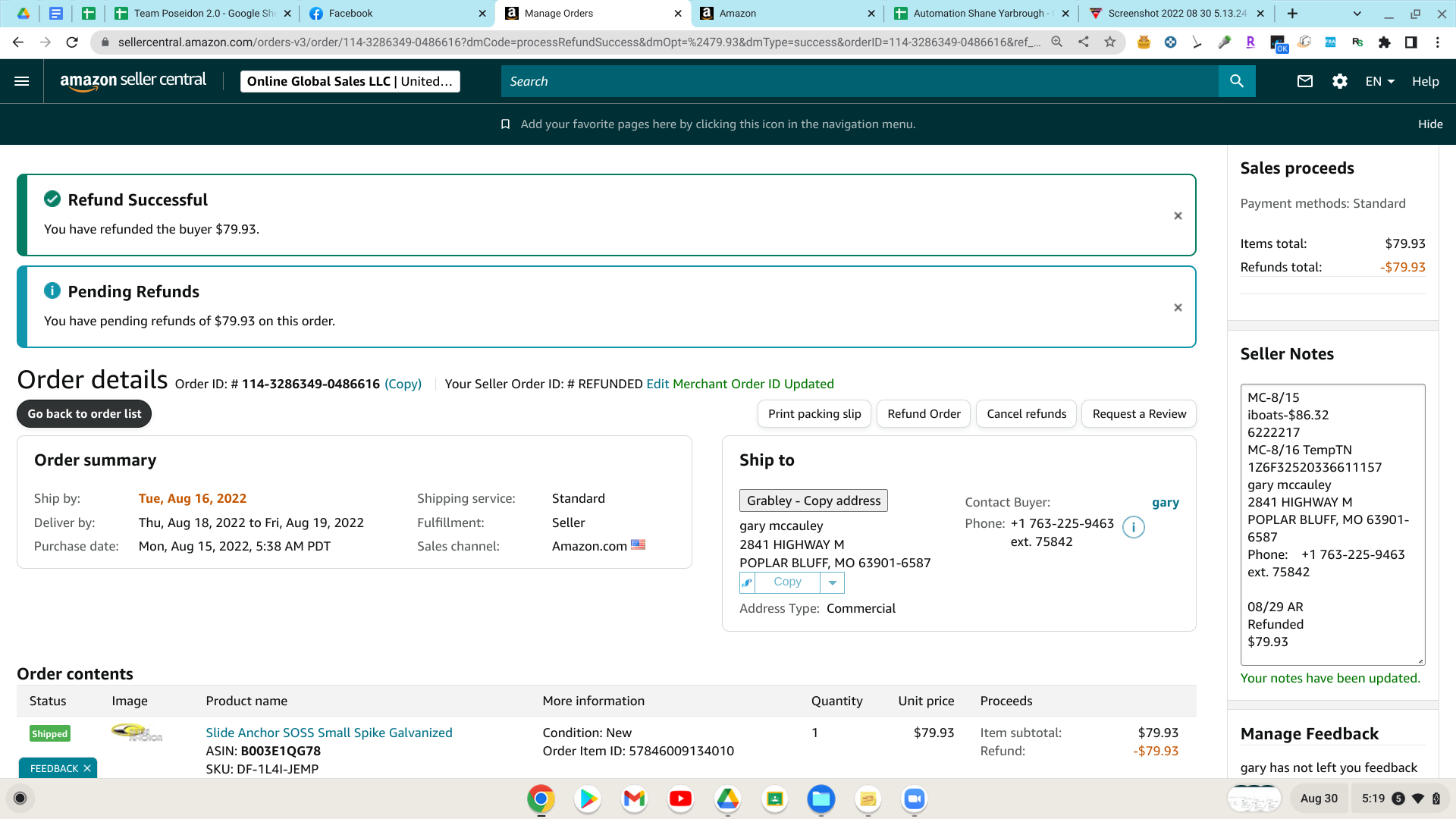Open the Play Store from the shelf

coord(588,799)
